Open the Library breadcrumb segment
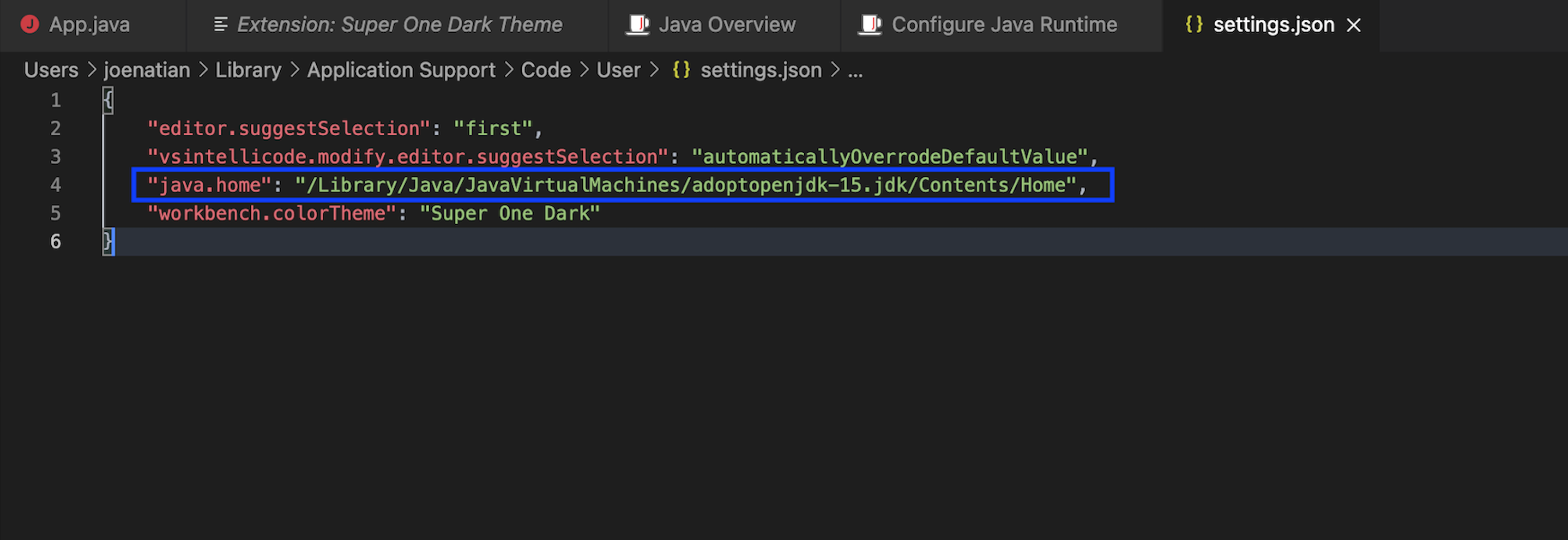1568x540 pixels. [249, 70]
